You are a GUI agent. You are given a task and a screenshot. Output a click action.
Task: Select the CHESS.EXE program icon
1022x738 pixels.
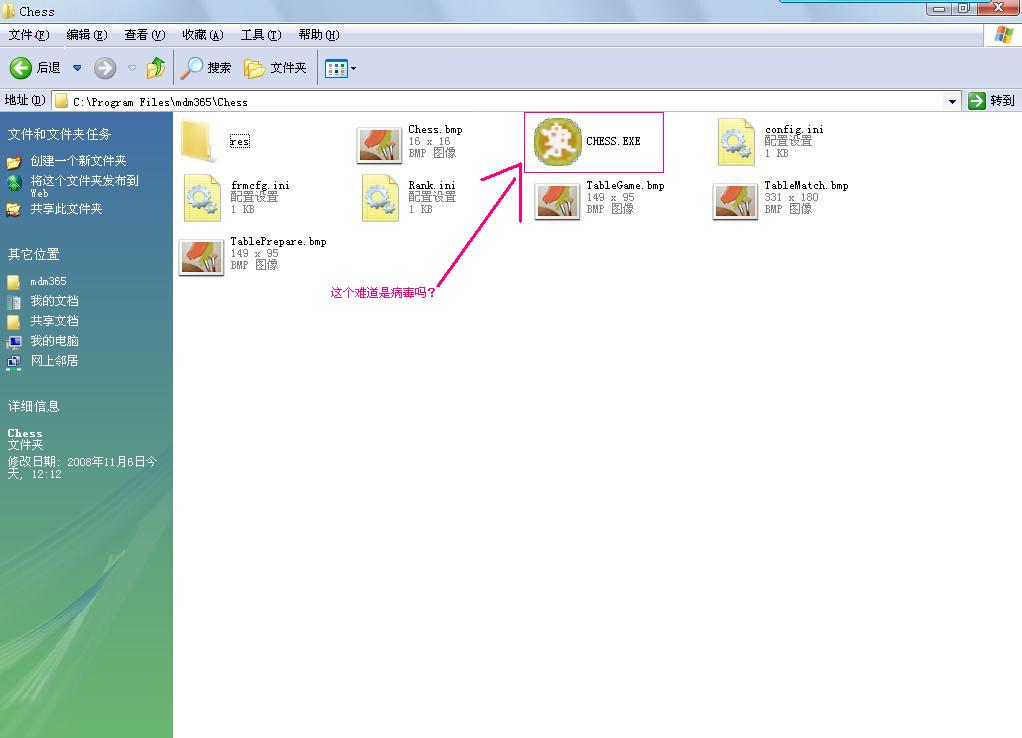[557, 141]
